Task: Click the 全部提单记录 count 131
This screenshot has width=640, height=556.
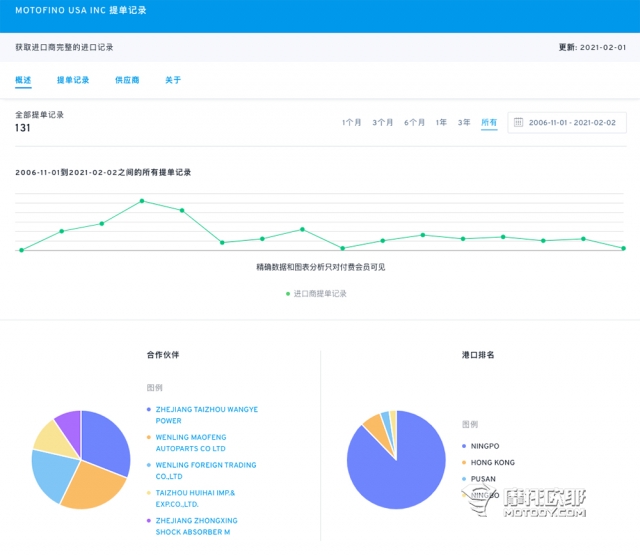Action: click(22, 128)
